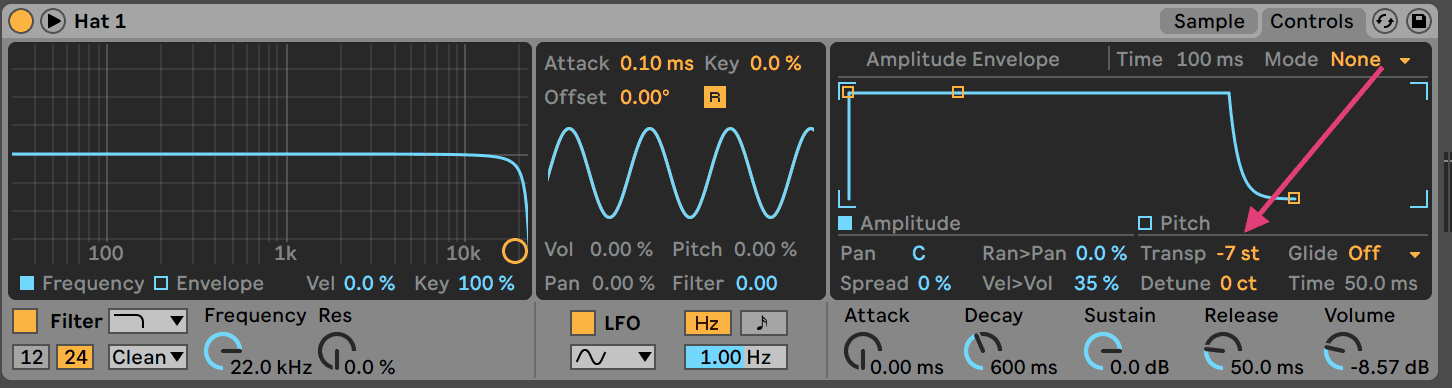Save the preset with the disk icon

1418,21
